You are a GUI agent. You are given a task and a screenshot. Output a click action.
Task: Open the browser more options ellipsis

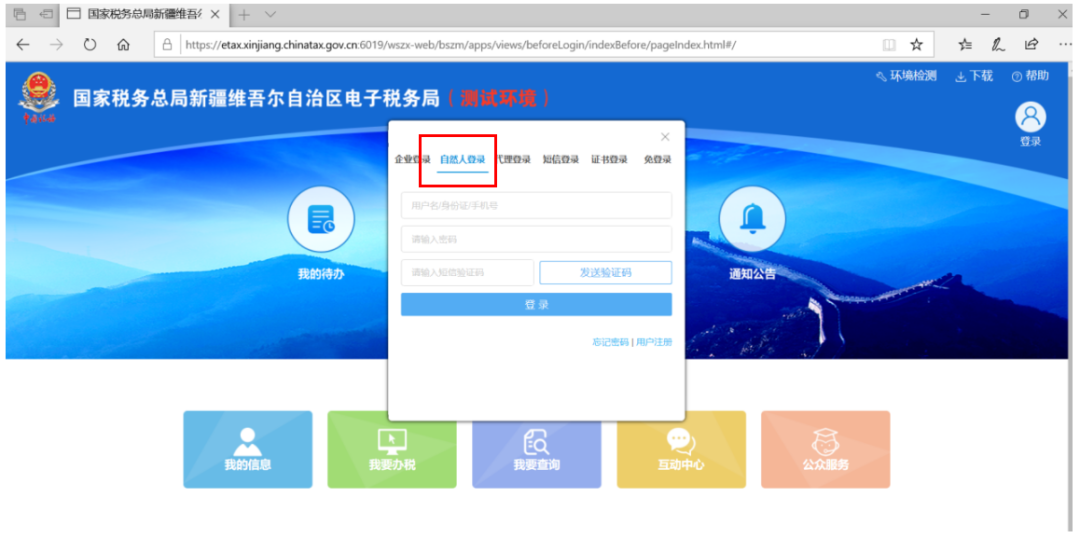[x=1064, y=45]
